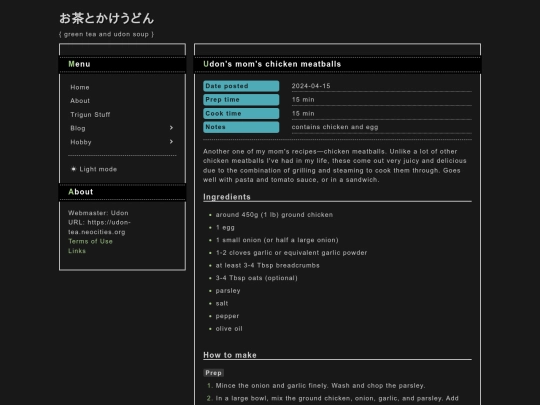Image resolution: width=540 pixels, height=405 pixels.
Task: Click the recipe intro paragraph
Action: [x=335, y=166]
